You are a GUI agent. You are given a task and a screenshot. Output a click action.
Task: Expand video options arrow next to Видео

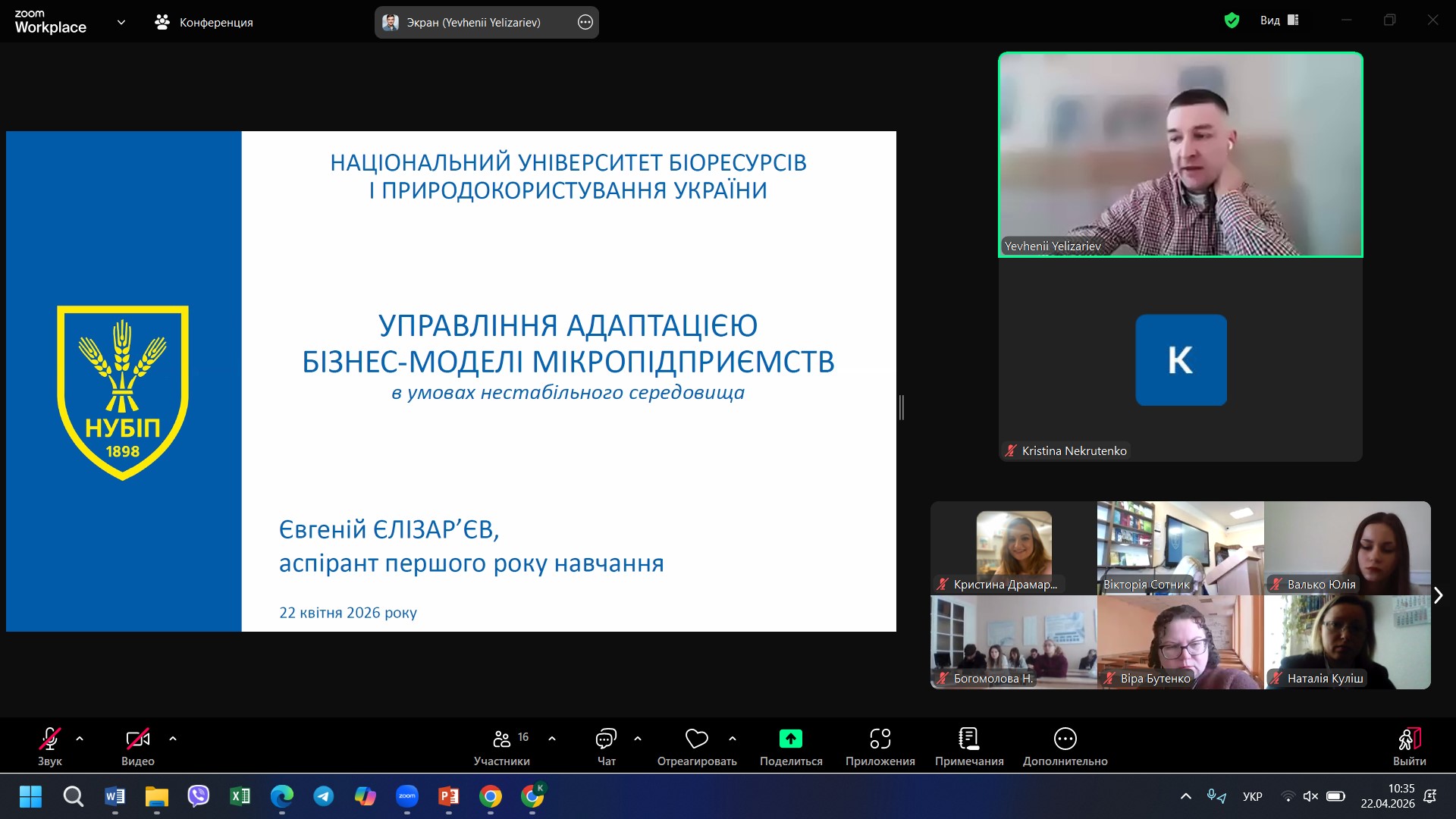[x=173, y=738]
